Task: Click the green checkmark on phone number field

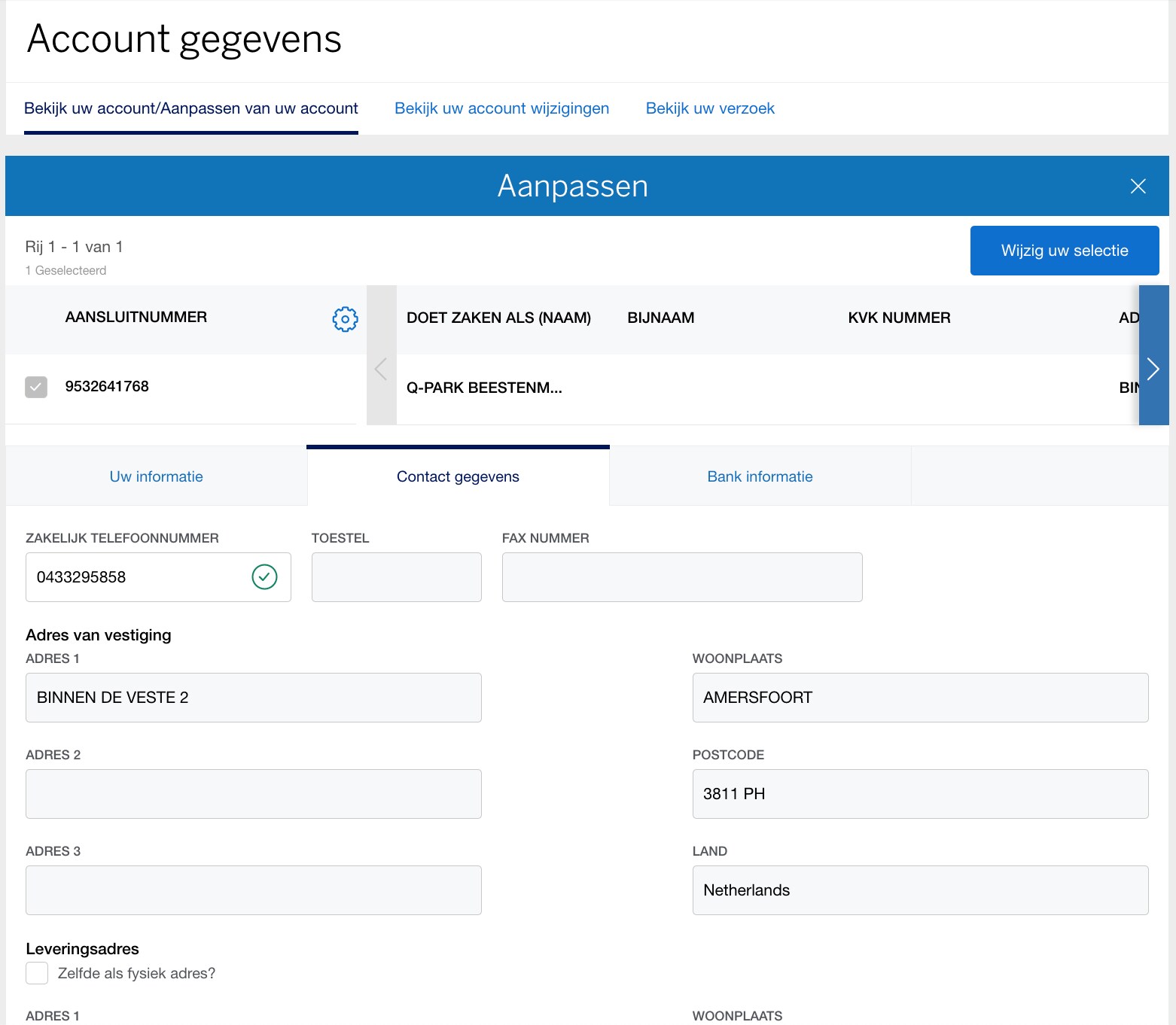Action: pos(264,576)
